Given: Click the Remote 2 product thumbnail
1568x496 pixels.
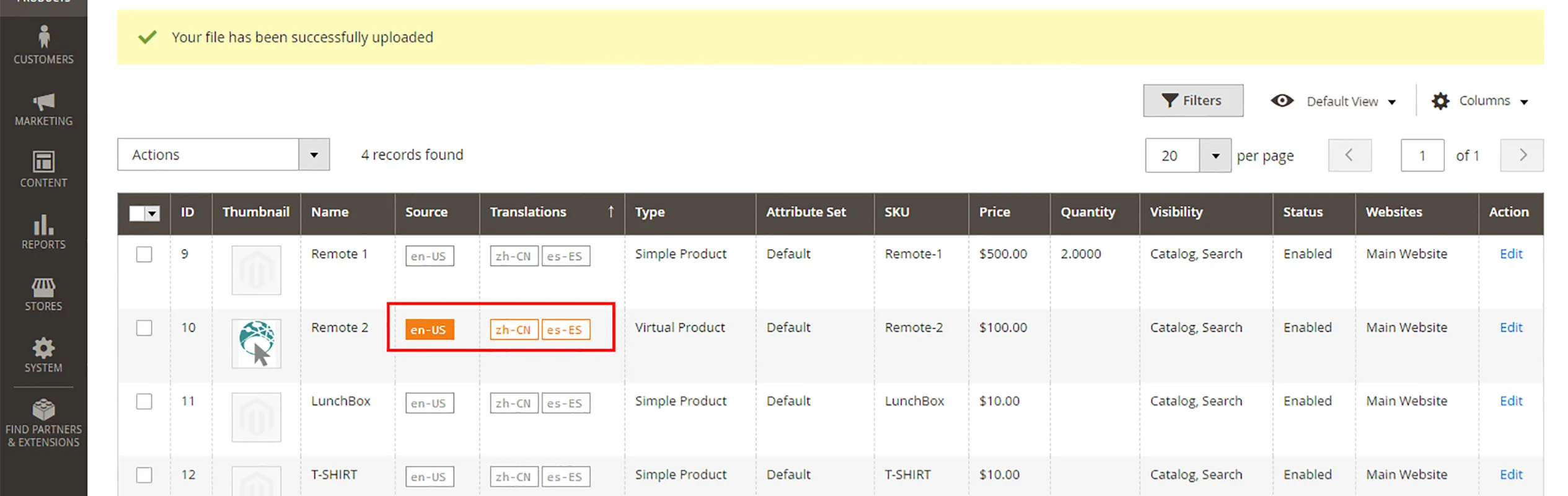Looking at the screenshot, I should 256,343.
